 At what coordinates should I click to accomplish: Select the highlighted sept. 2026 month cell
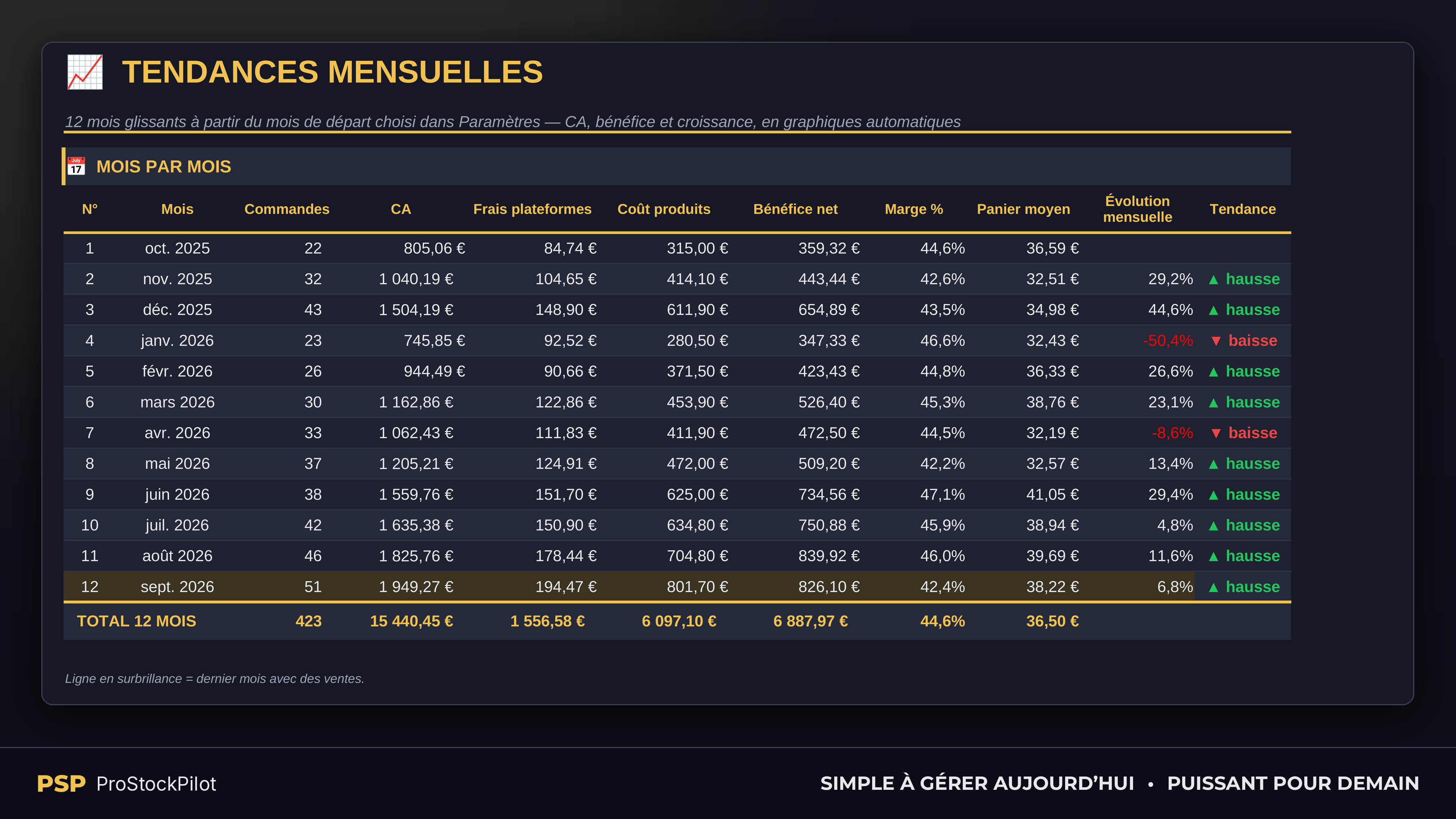tap(177, 587)
